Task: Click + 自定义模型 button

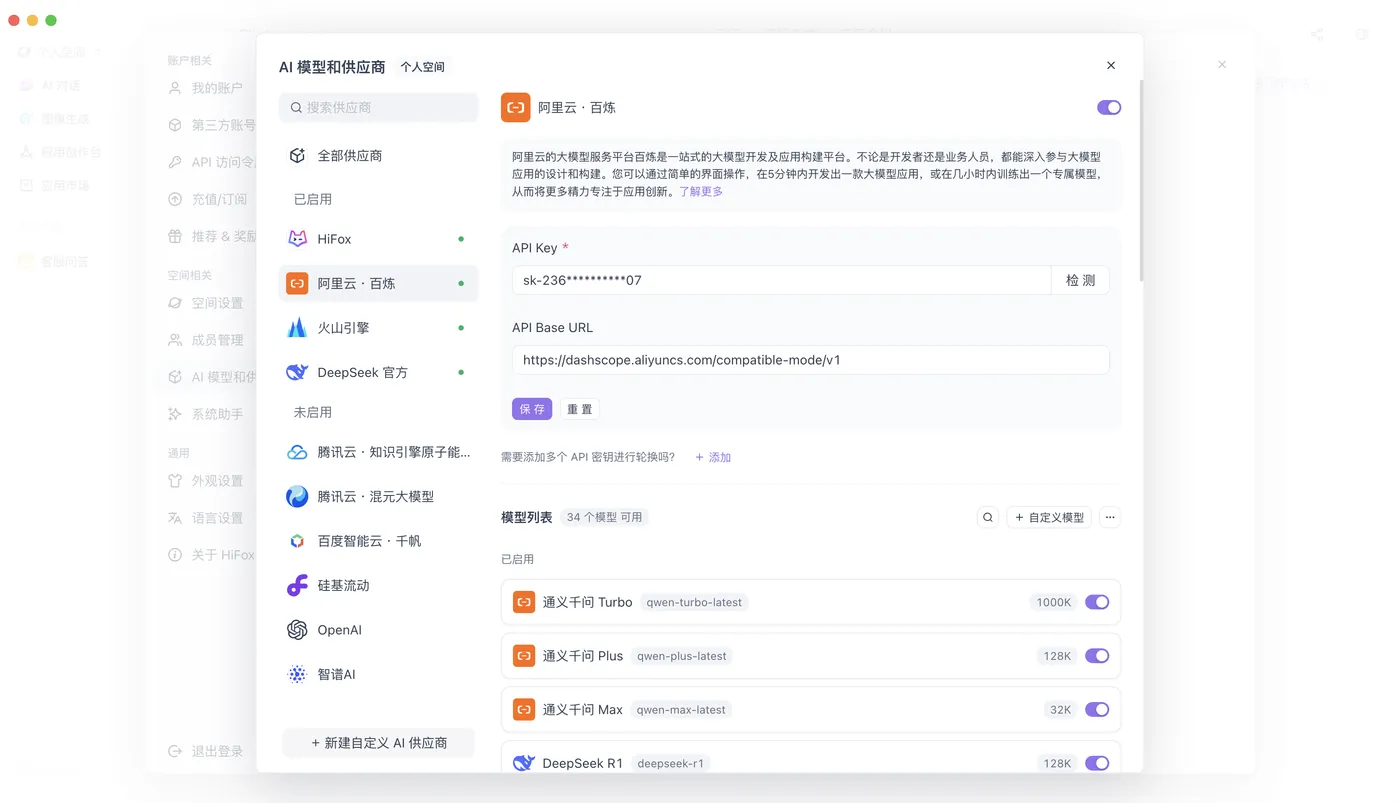Action: [x=1049, y=517]
